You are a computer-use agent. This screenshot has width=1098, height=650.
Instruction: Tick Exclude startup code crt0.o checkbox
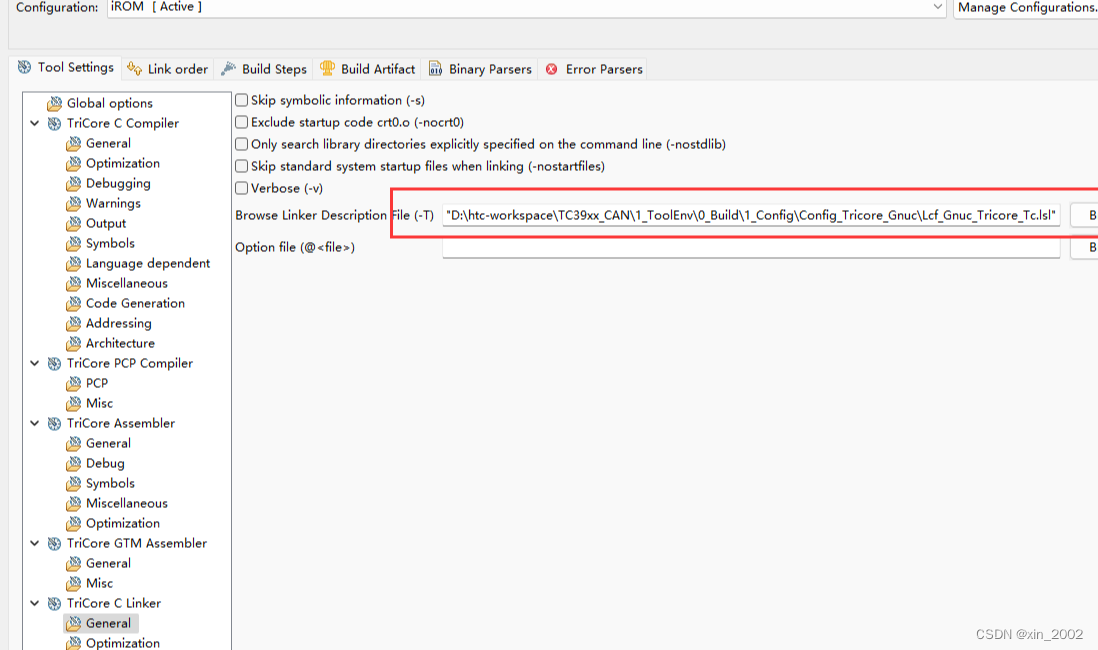242,122
